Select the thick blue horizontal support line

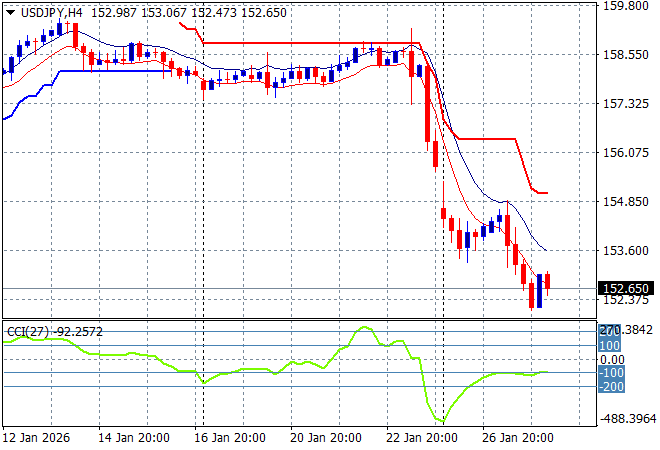coord(116,71)
